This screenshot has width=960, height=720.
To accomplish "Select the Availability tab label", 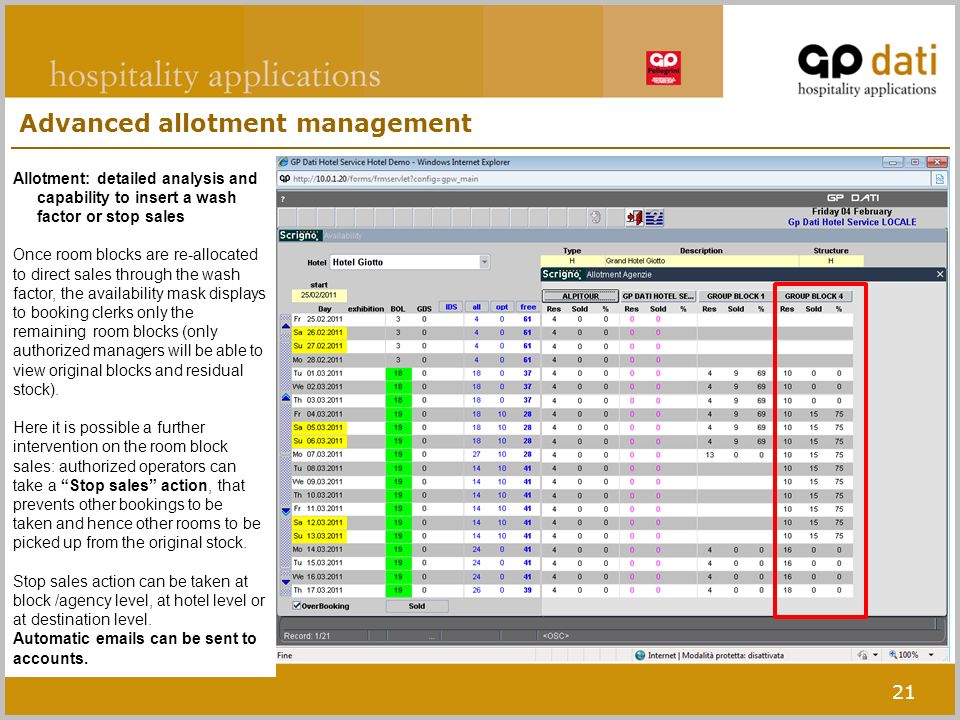I will [x=343, y=236].
